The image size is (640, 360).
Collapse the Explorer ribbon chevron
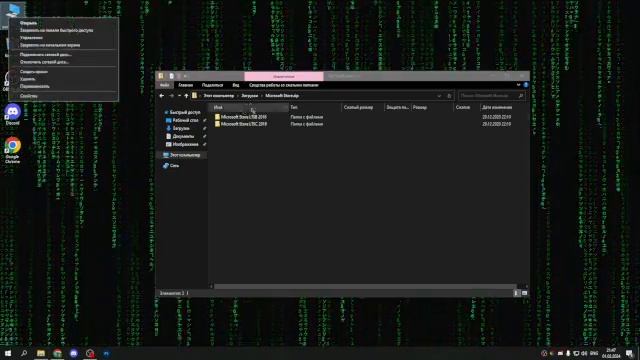(518, 85)
